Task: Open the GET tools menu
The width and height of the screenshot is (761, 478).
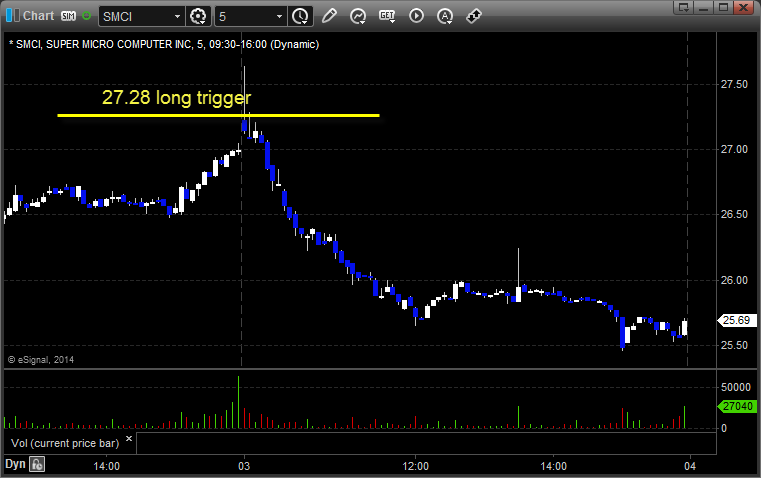Action: pos(387,16)
